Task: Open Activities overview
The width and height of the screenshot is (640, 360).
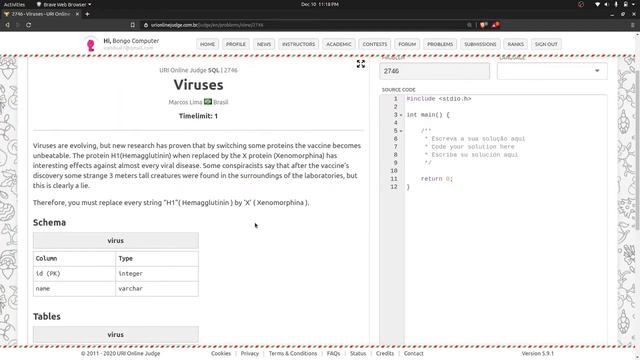Action: coord(14,4)
